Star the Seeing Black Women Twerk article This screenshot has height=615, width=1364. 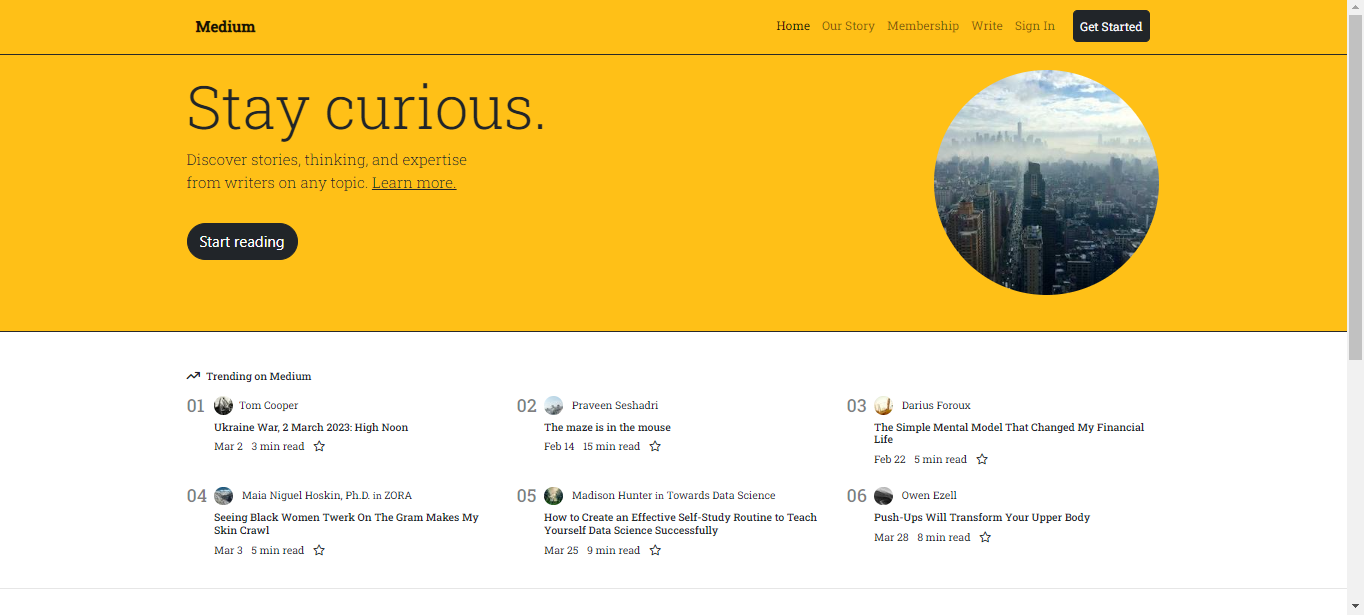[319, 550]
